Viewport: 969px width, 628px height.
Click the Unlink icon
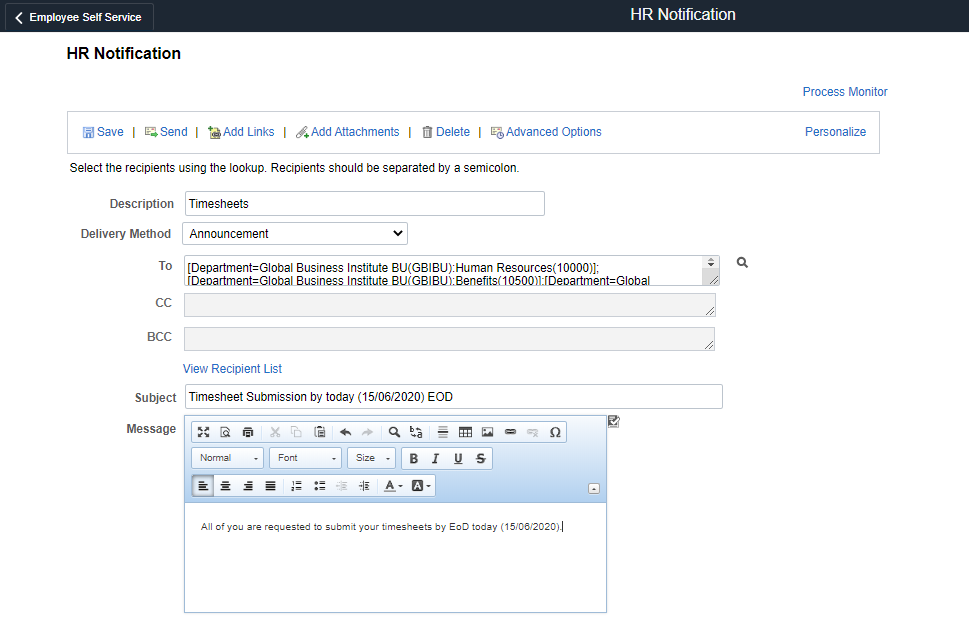pyautogui.click(x=533, y=432)
